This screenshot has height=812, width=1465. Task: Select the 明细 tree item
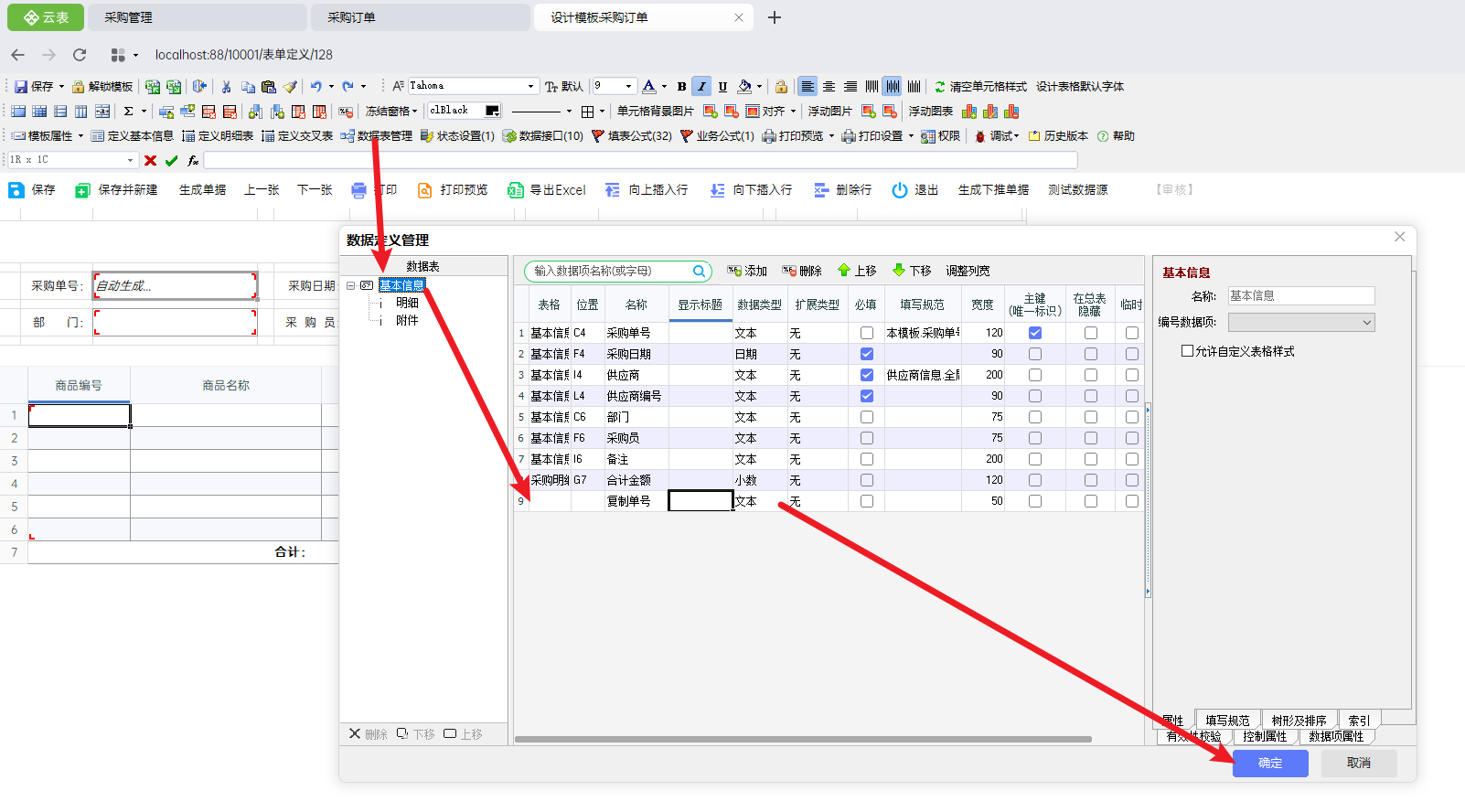pyautogui.click(x=408, y=303)
